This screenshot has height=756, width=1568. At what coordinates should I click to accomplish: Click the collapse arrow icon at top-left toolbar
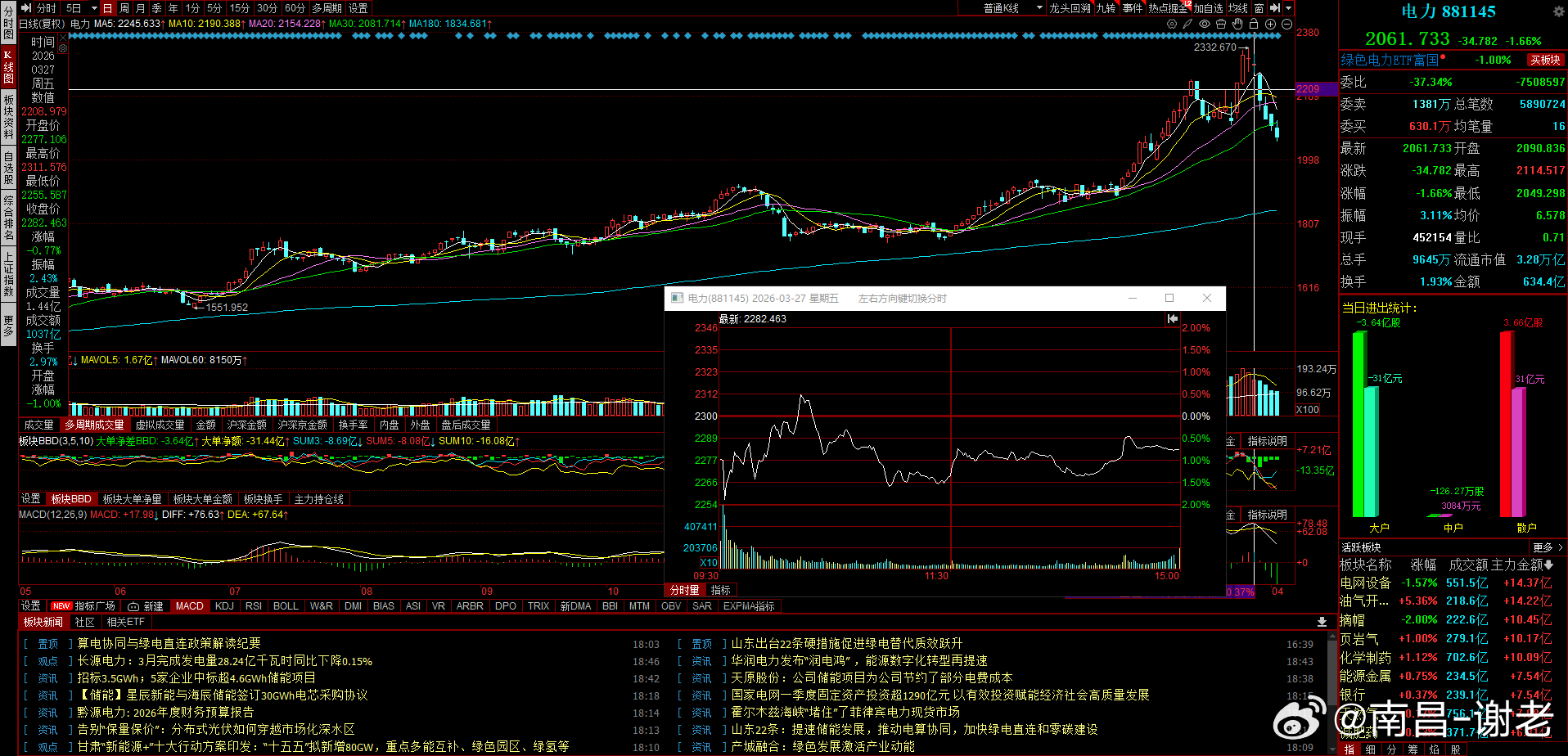[26, 8]
